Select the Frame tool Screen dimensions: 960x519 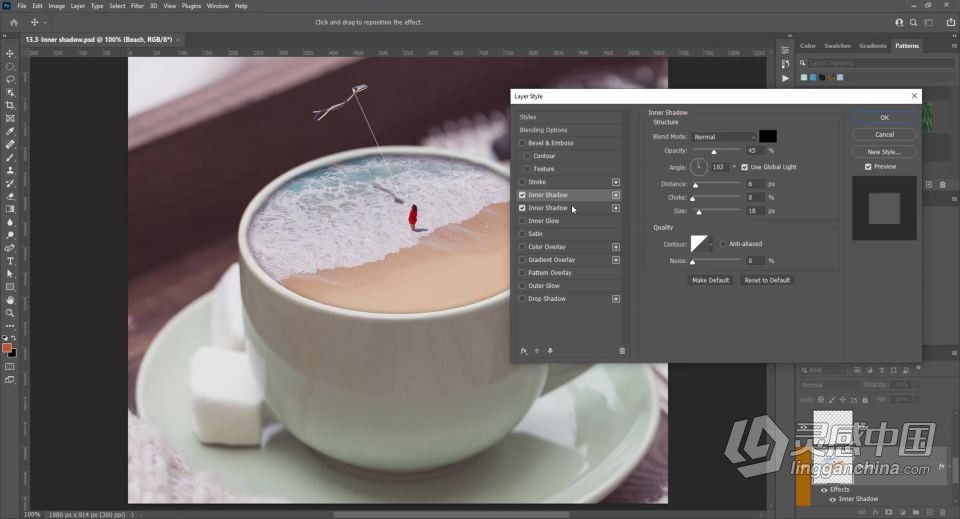tap(10, 119)
